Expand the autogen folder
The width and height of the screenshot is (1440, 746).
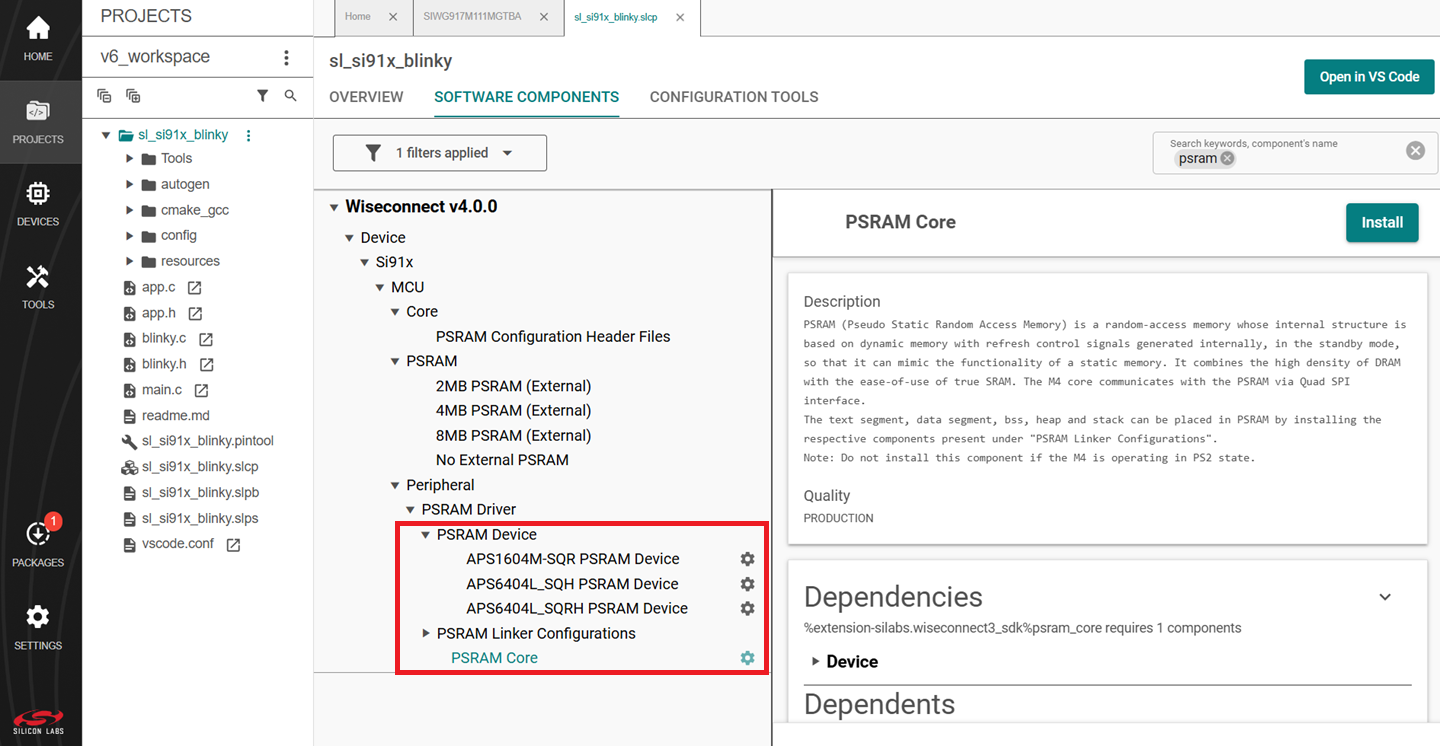click(130, 184)
